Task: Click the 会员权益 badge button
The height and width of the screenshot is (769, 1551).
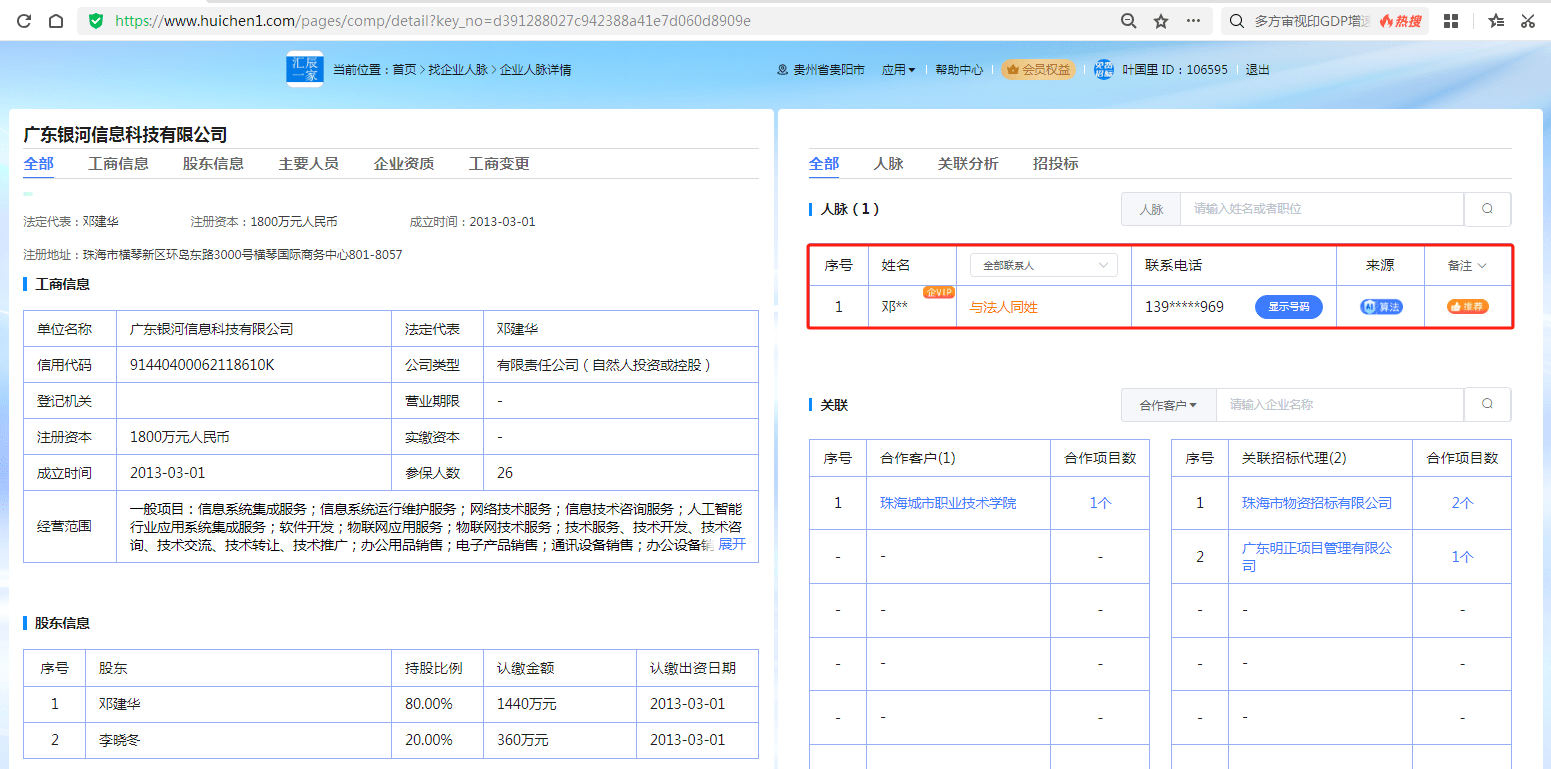Action: [x=1038, y=70]
